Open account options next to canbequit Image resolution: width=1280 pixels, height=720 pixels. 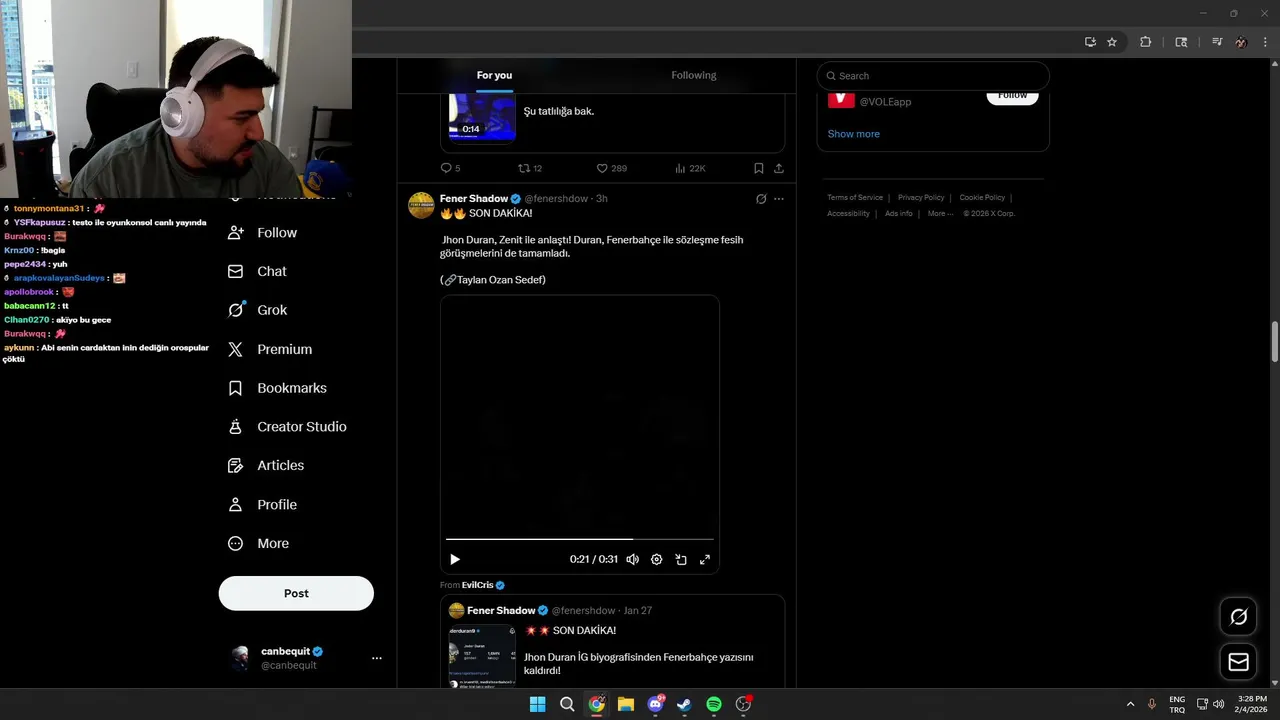coord(377,658)
